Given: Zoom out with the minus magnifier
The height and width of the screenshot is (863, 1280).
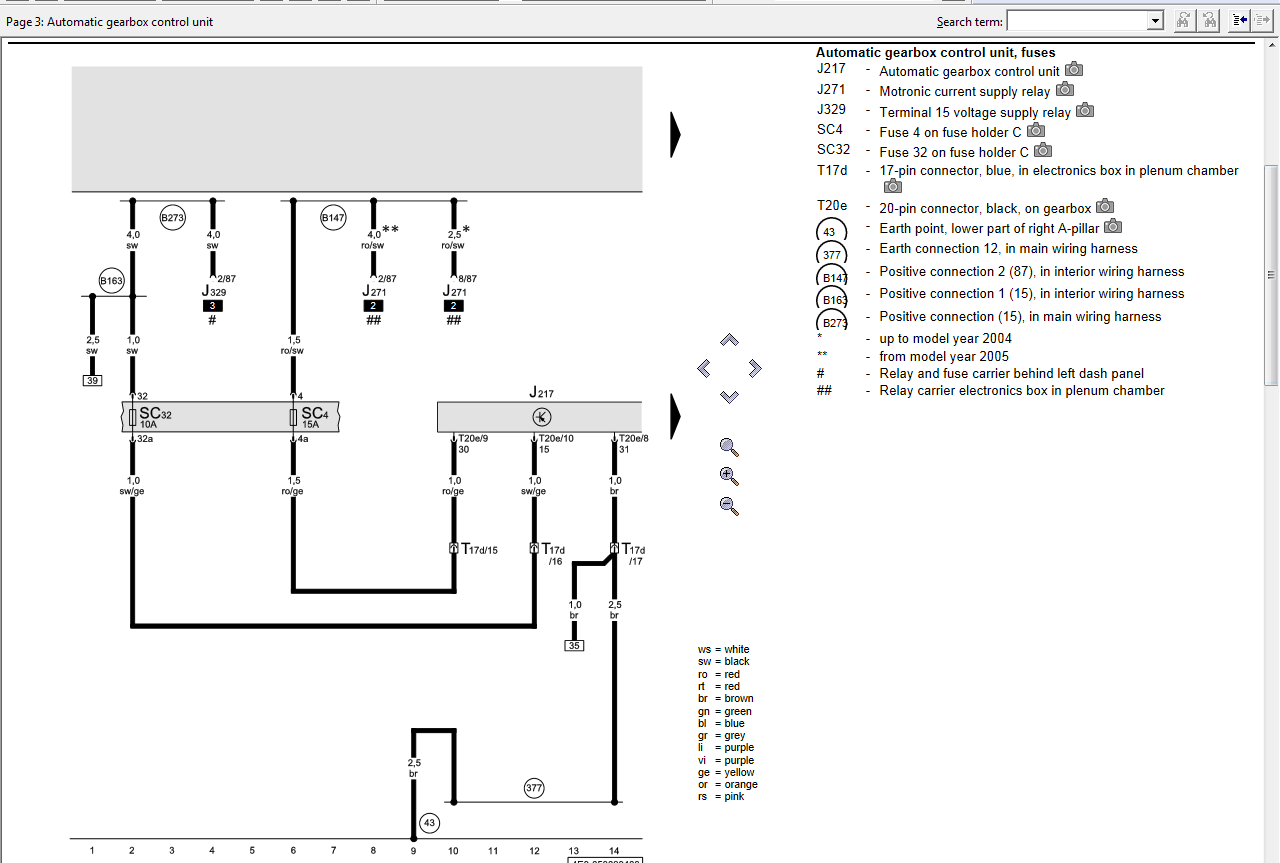Looking at the screenshot, I should [729, 506].
